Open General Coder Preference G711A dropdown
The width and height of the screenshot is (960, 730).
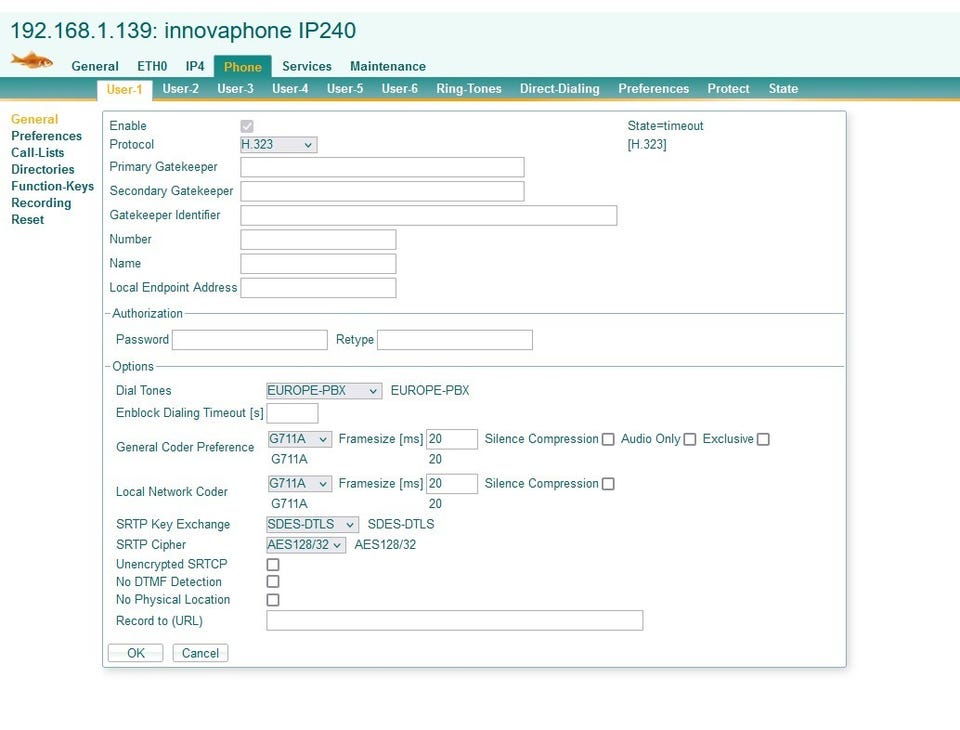299,439
